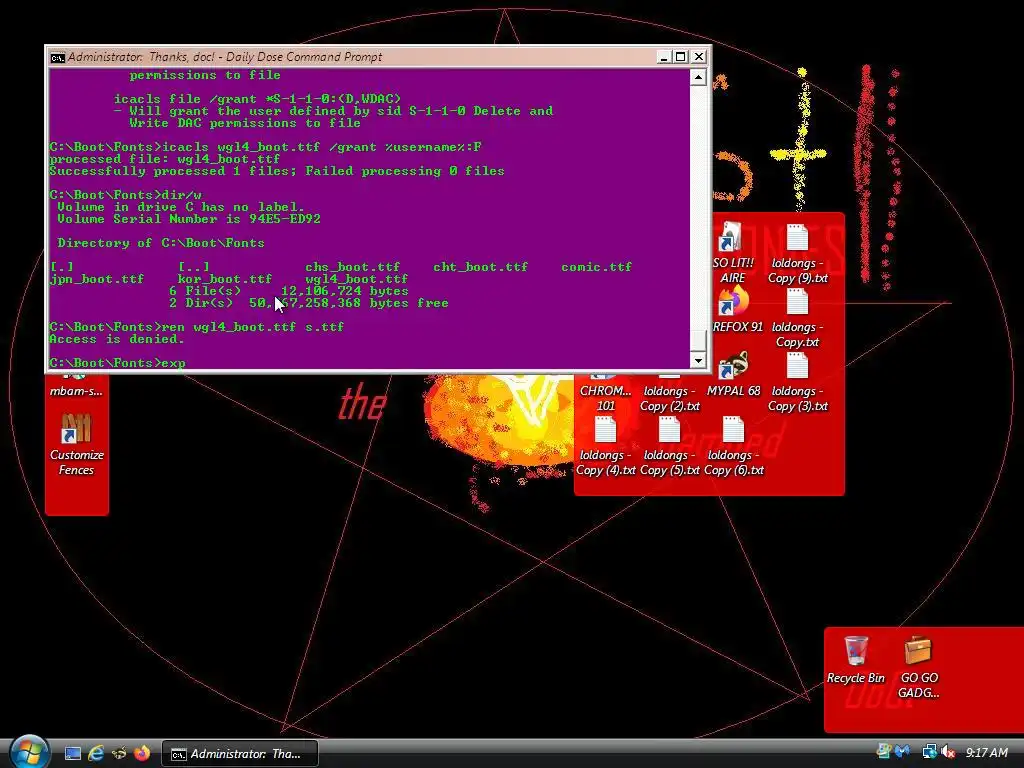Select the FIREFOX 91 desktop shortcut
The height and width of the screenshot is (768, 1024).
click(734, 310)
